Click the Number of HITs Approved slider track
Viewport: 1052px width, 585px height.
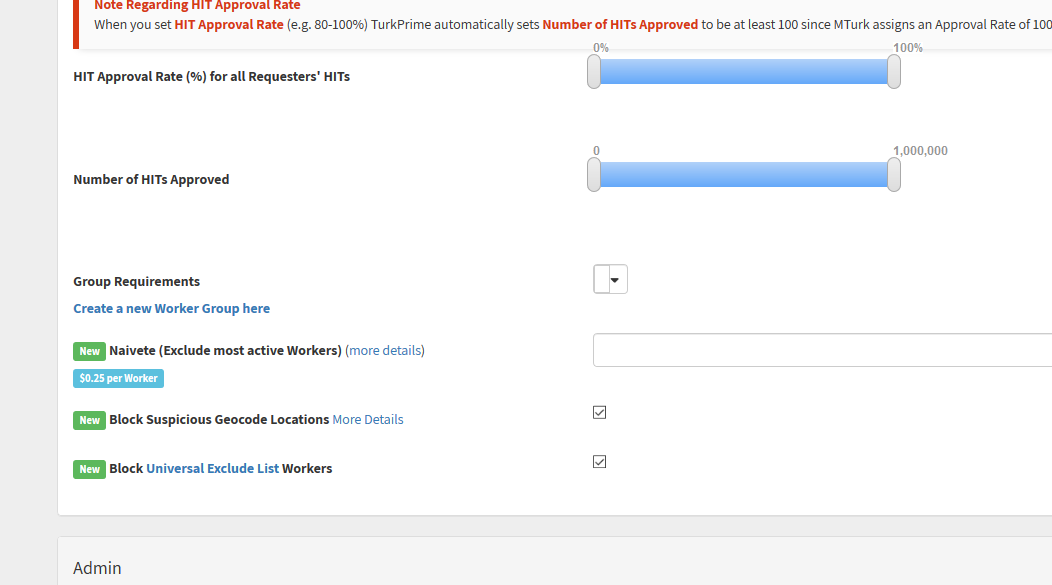744,175
